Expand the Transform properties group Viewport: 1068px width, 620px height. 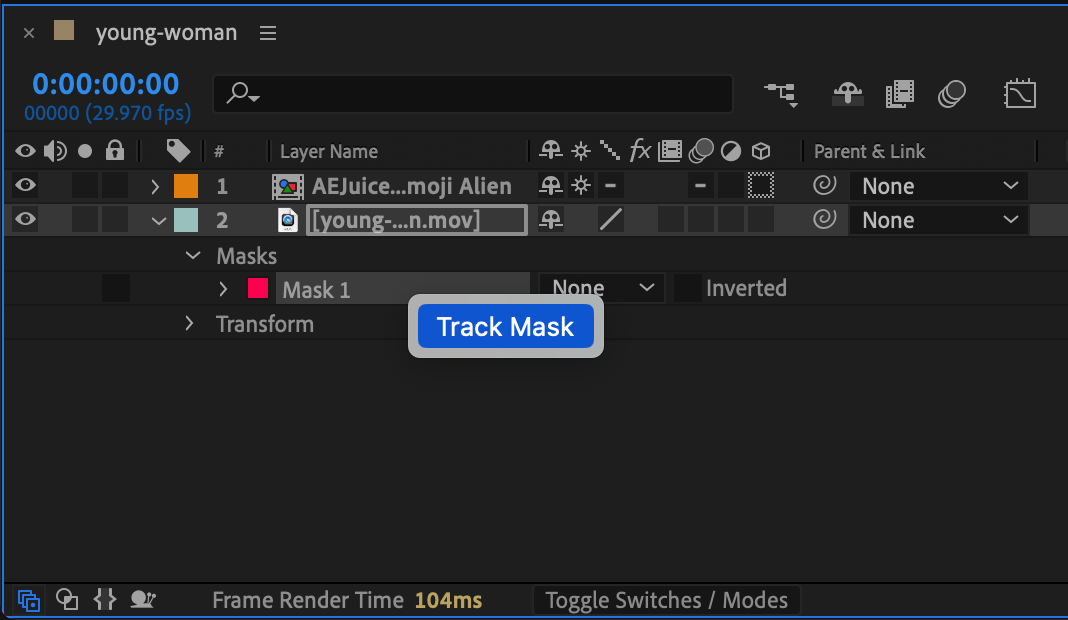(189, 324)
